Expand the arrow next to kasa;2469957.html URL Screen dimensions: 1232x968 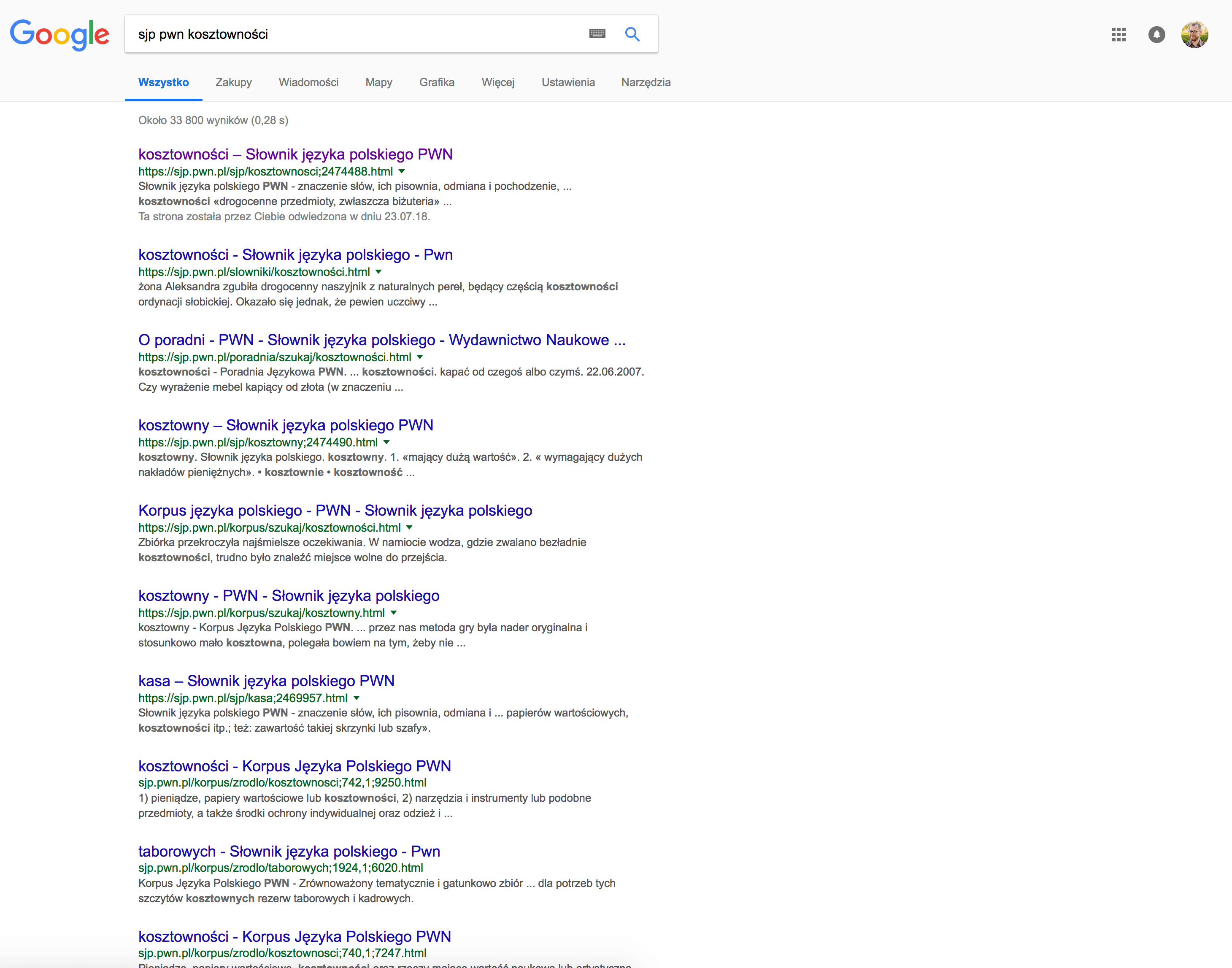coord(357,698)
